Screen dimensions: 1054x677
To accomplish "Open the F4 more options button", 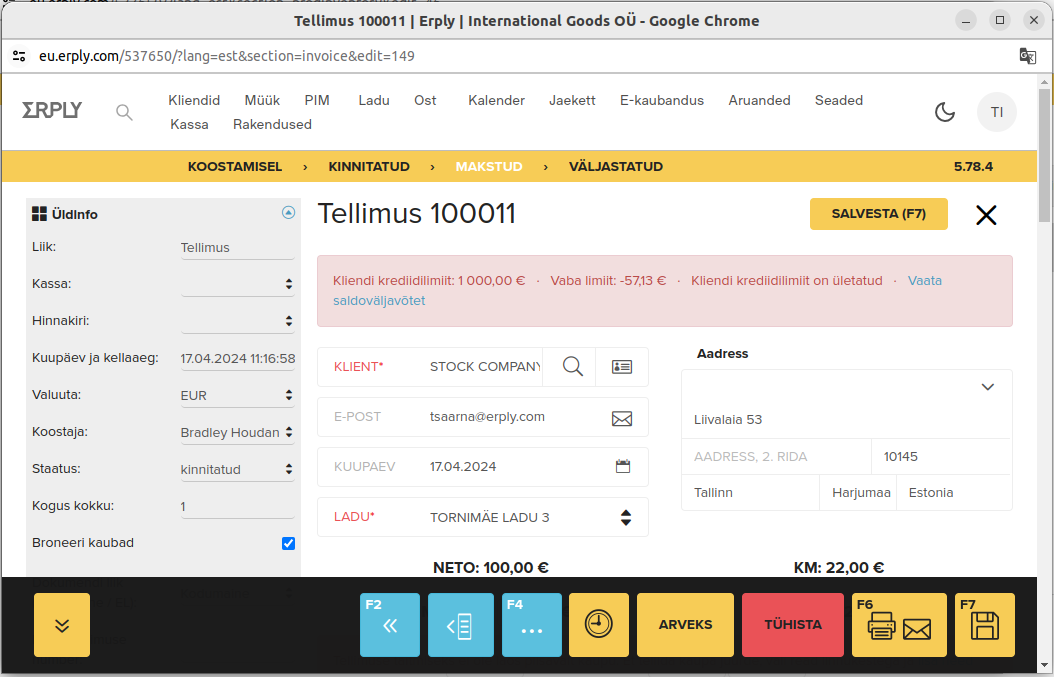I will [532, 625].
